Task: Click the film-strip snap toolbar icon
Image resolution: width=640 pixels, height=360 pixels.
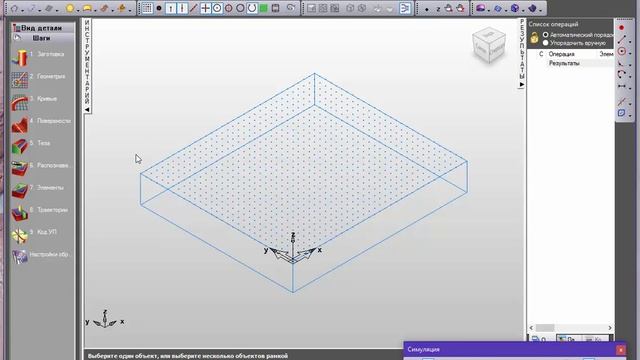Action: click(276, 8)
